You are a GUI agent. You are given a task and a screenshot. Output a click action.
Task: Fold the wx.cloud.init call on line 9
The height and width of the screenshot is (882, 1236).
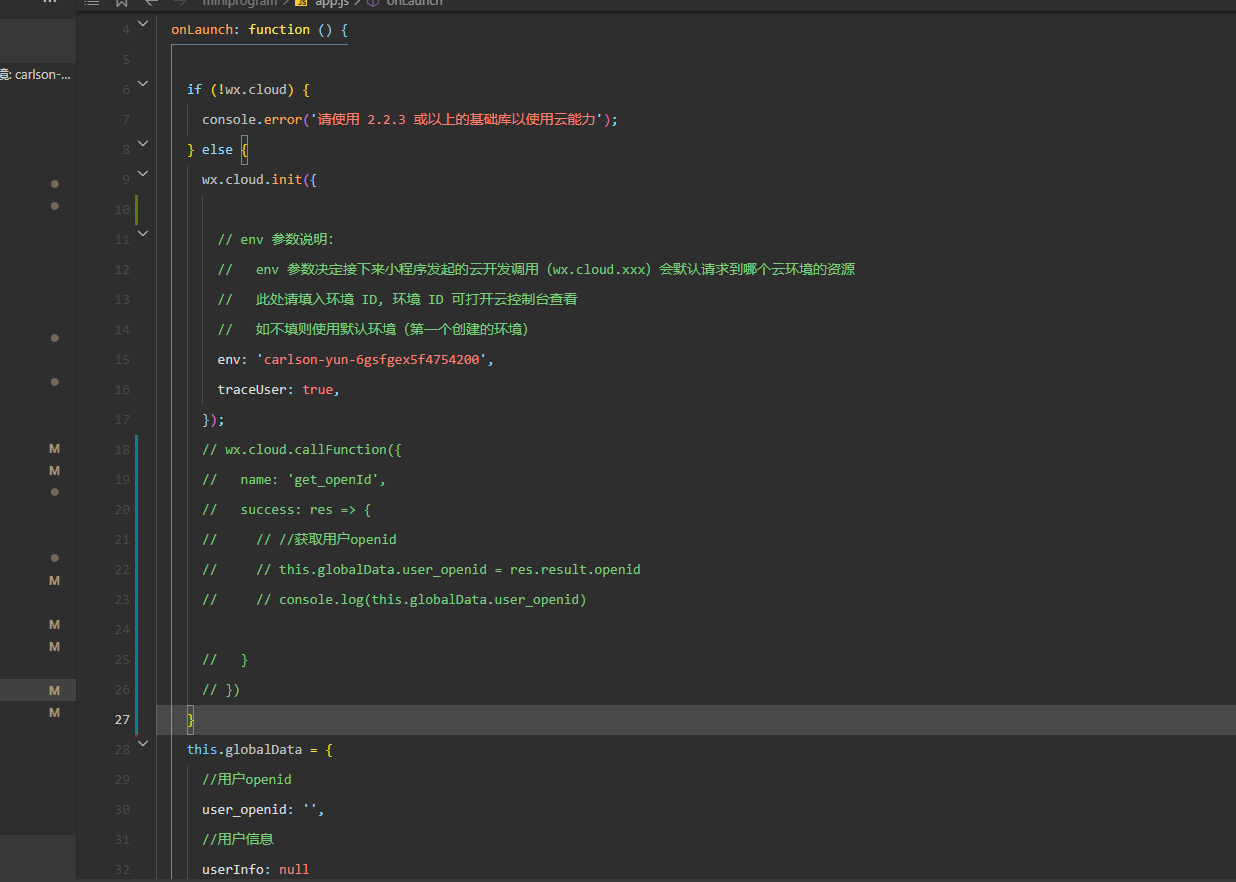point(142,174)
